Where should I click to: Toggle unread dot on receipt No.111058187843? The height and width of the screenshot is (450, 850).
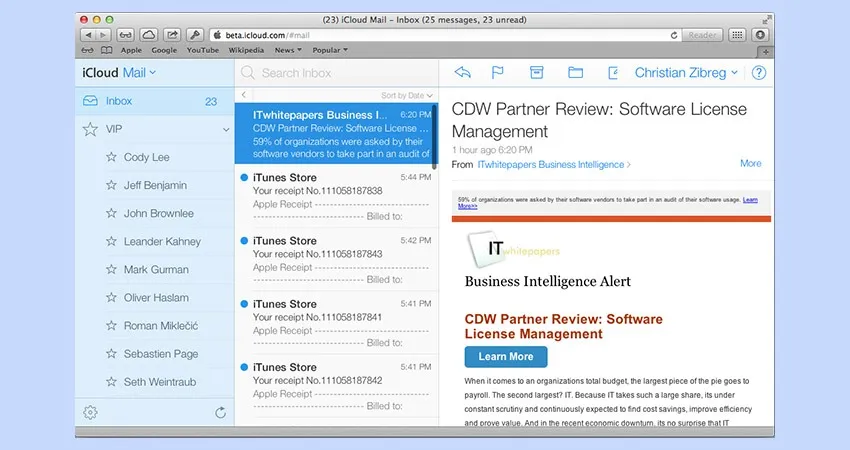(x=244, y=241)
